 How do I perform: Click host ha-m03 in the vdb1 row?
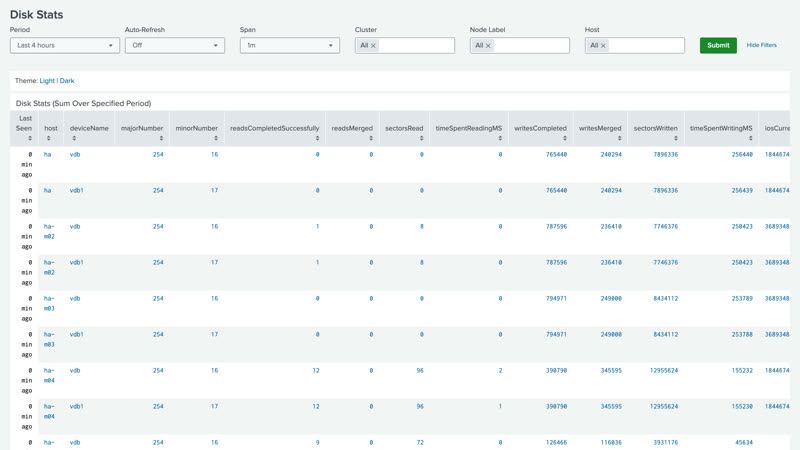point(49,339)
